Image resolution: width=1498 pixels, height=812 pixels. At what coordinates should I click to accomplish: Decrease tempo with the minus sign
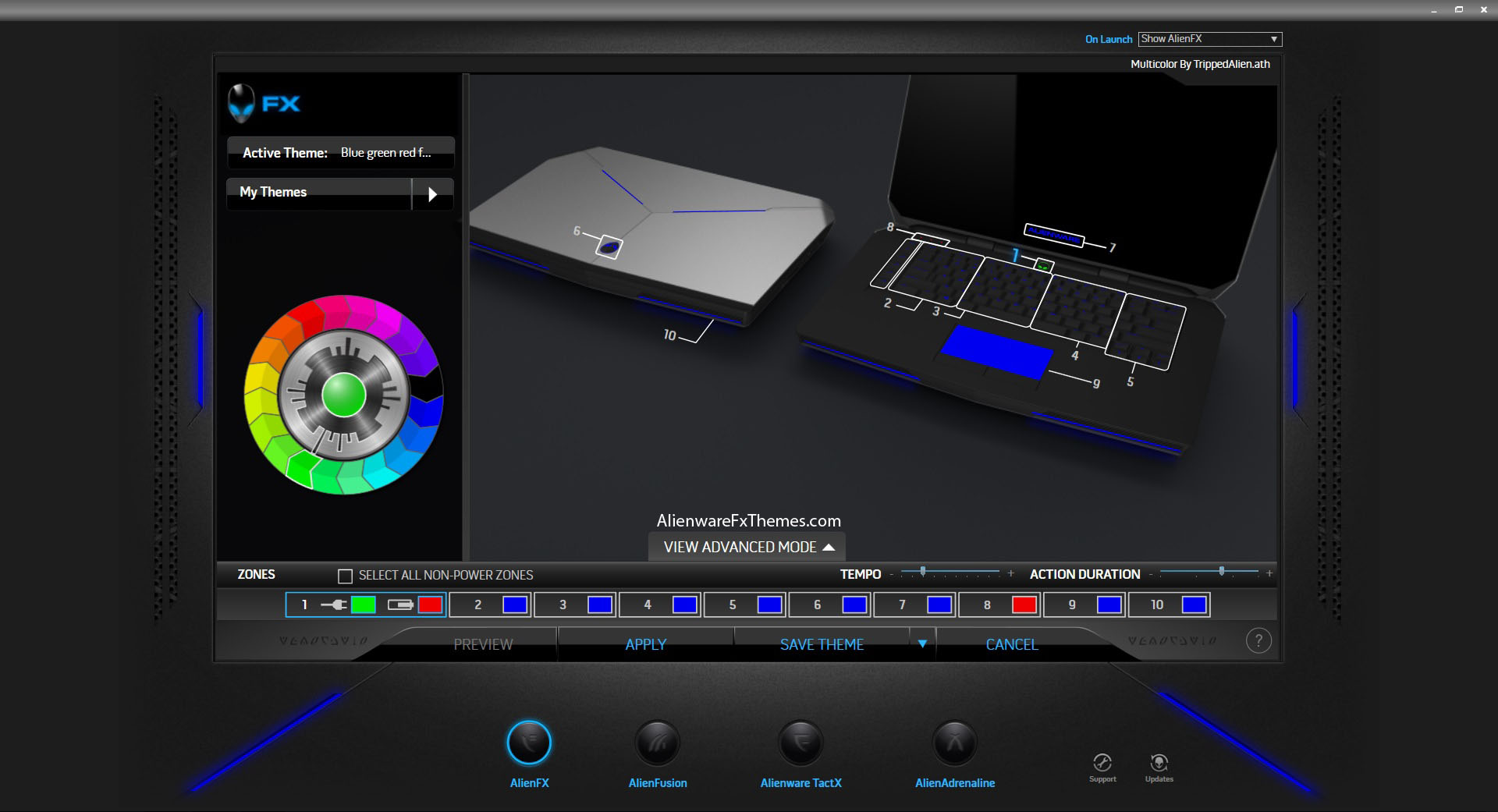pos(892,574)
